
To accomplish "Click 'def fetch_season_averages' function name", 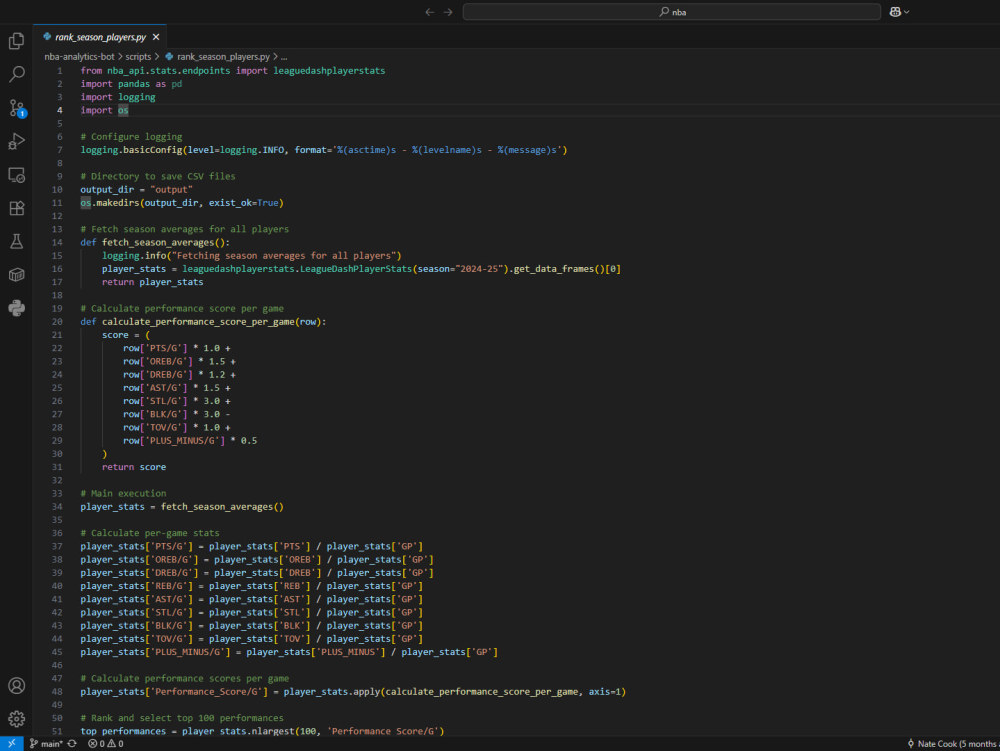I will click(x=158, y=242).
